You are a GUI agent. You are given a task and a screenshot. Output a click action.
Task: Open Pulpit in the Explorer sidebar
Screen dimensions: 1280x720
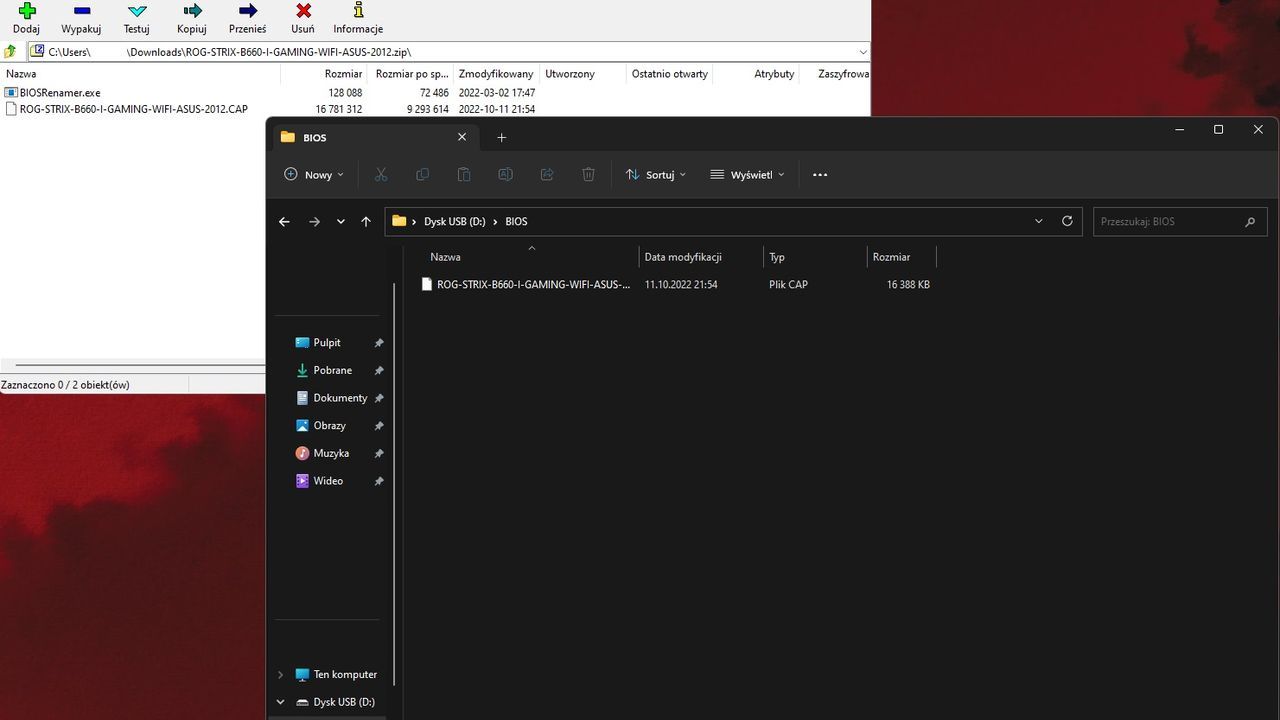click(327, 343)
